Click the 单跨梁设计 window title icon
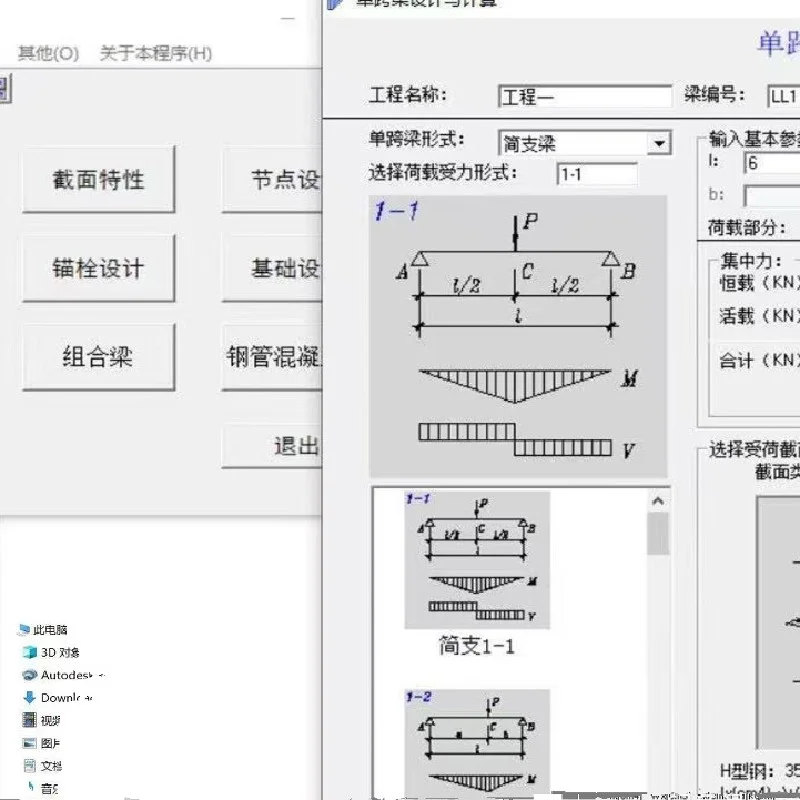This screenshot has height=800, width=800. click(x=335, y=4)
